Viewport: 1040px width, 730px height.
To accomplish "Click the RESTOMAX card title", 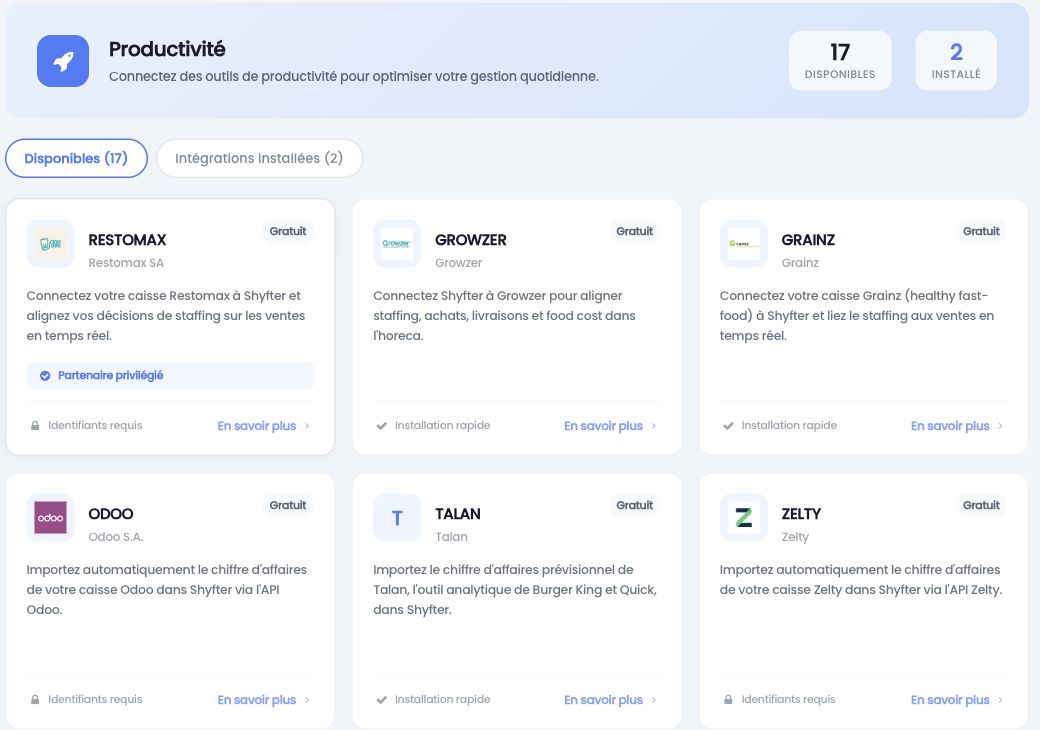I will pyautogui.click(x=127, y=240).
